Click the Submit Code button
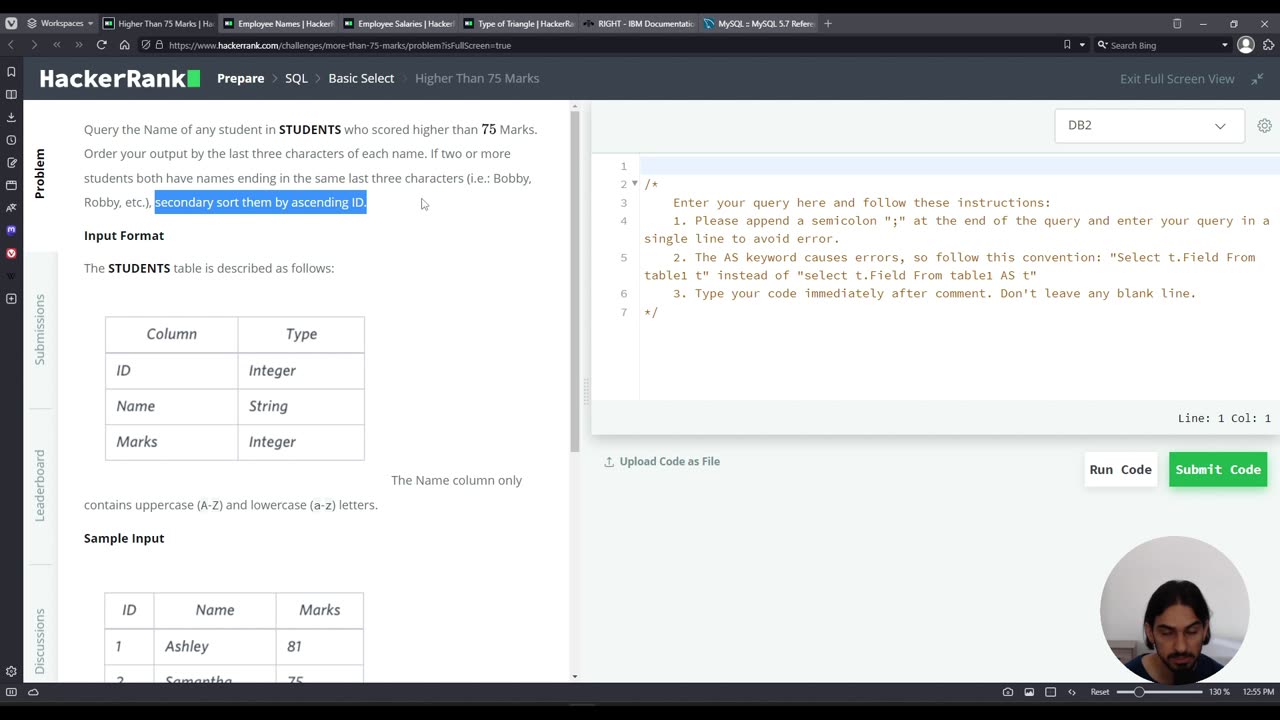 [1218, 469]
